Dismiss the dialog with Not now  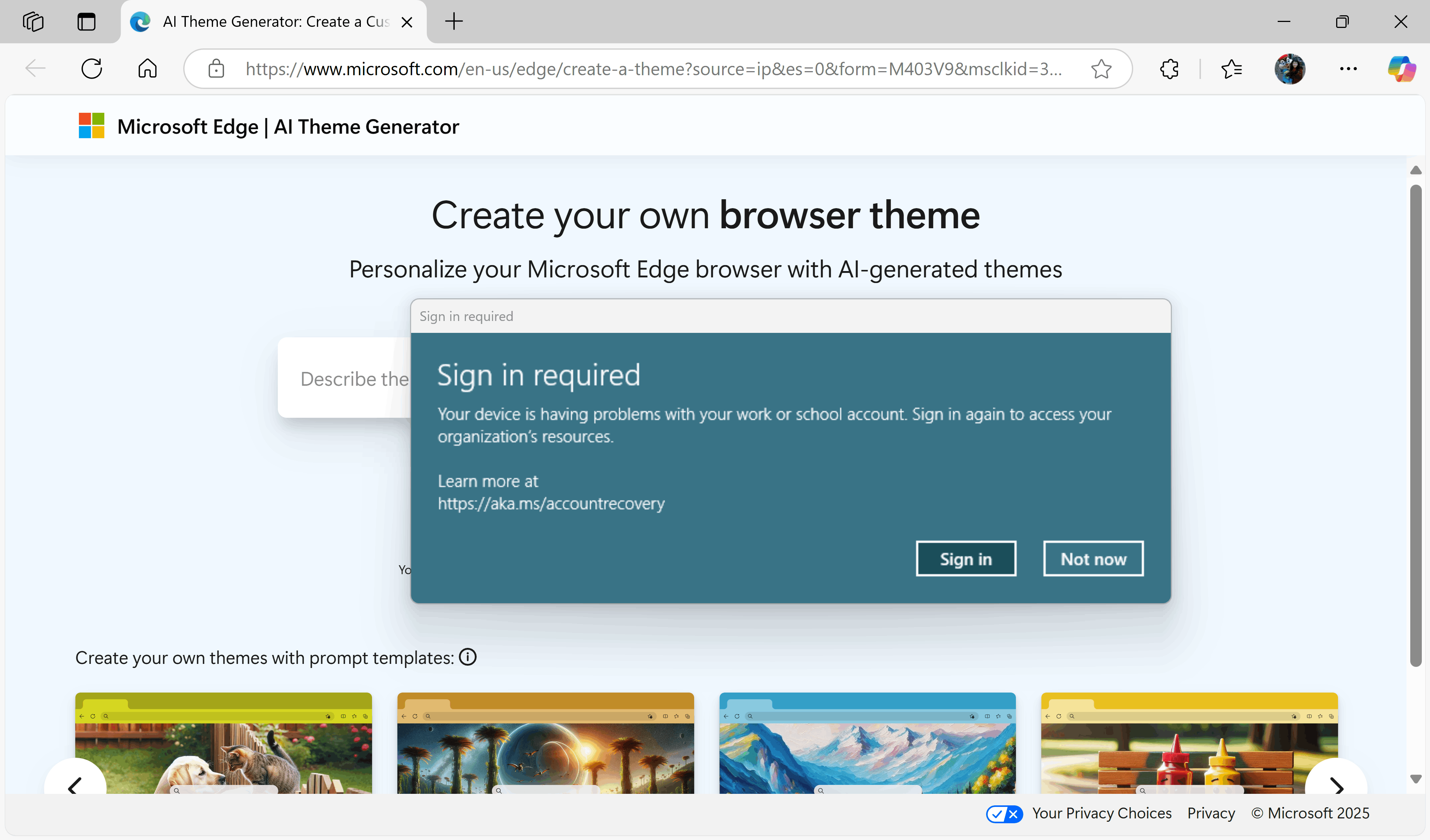pyautogui.click(x=1093, y=559)
